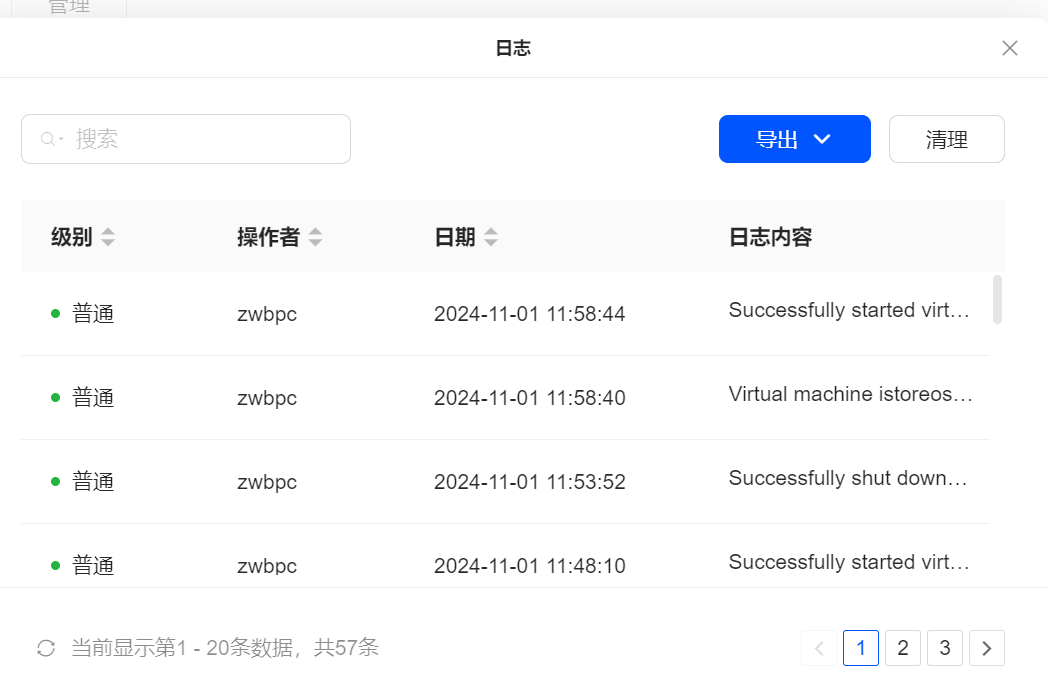Sort by 日期 column arrows
This screenshot has width=1048, height=693.
(490, 237)
